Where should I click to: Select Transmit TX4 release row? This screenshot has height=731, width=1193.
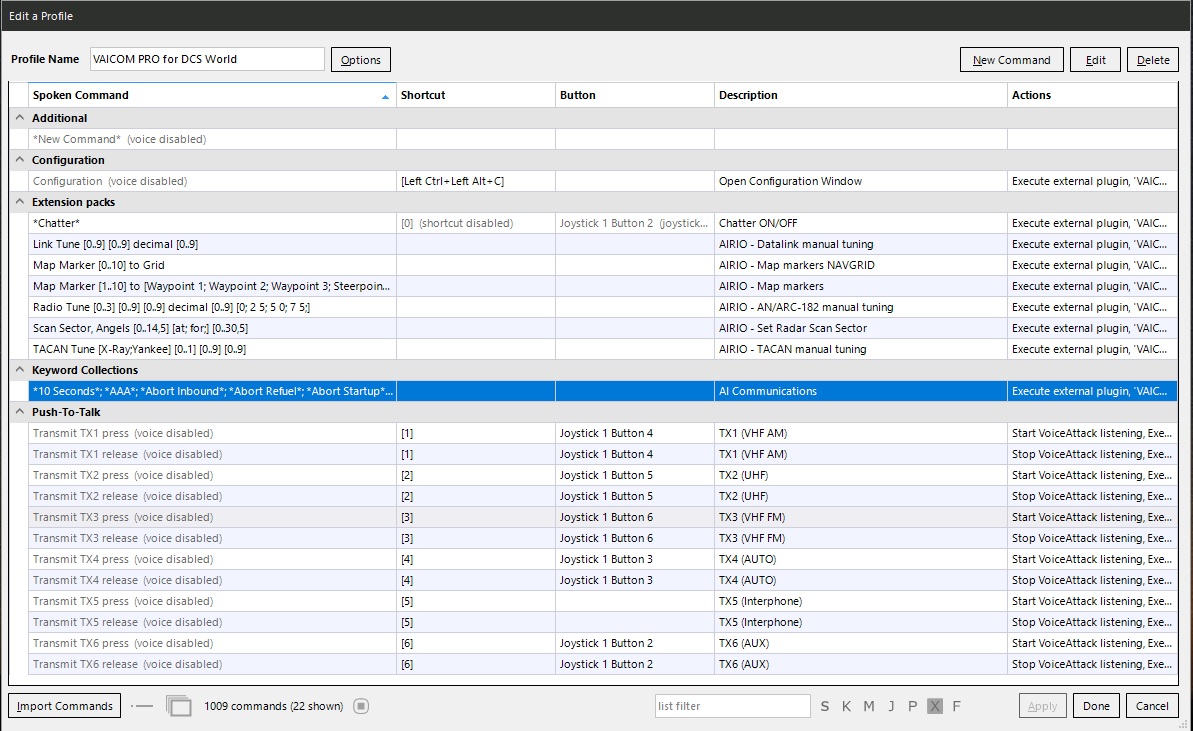coord(603,580)
